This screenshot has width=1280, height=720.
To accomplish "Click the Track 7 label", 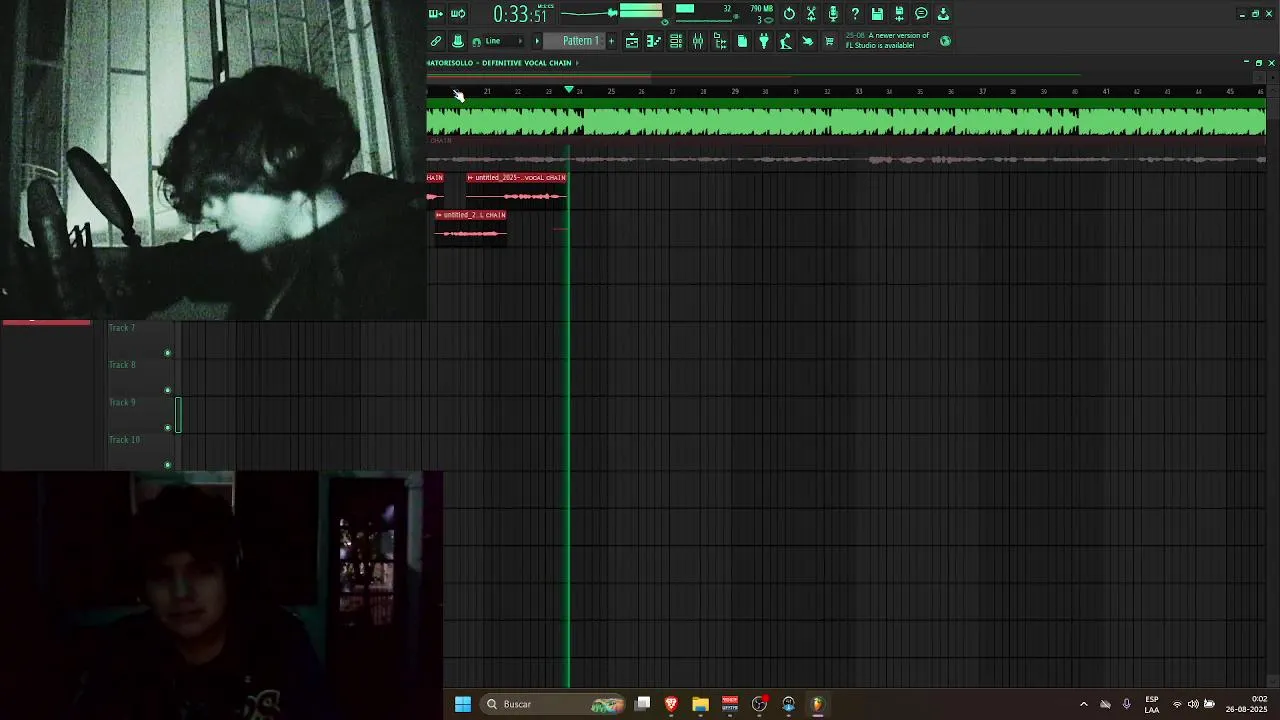I will (121, 328).
